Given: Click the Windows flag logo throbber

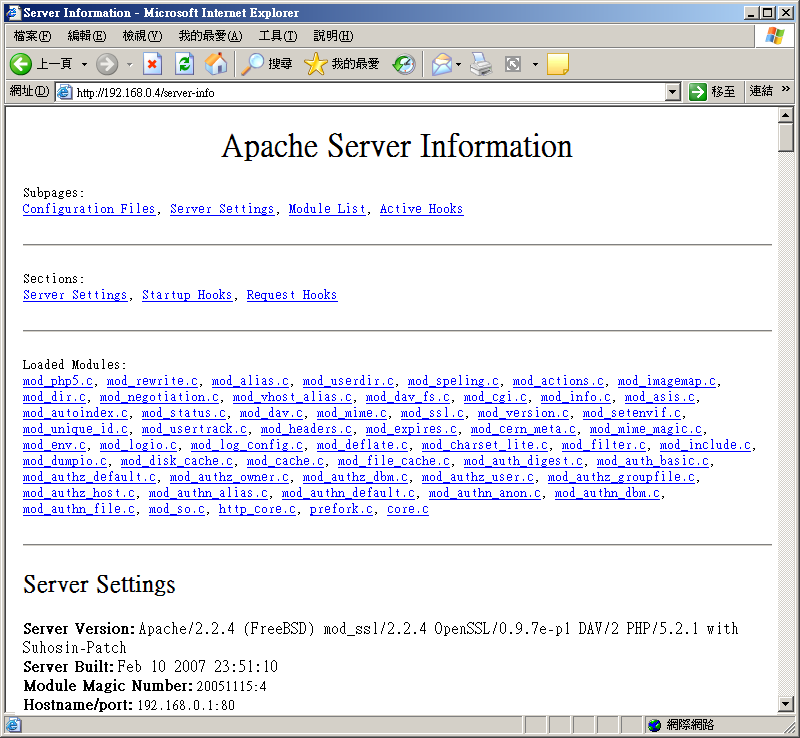Looking at the screenshot, I should (x=774, y=36).
